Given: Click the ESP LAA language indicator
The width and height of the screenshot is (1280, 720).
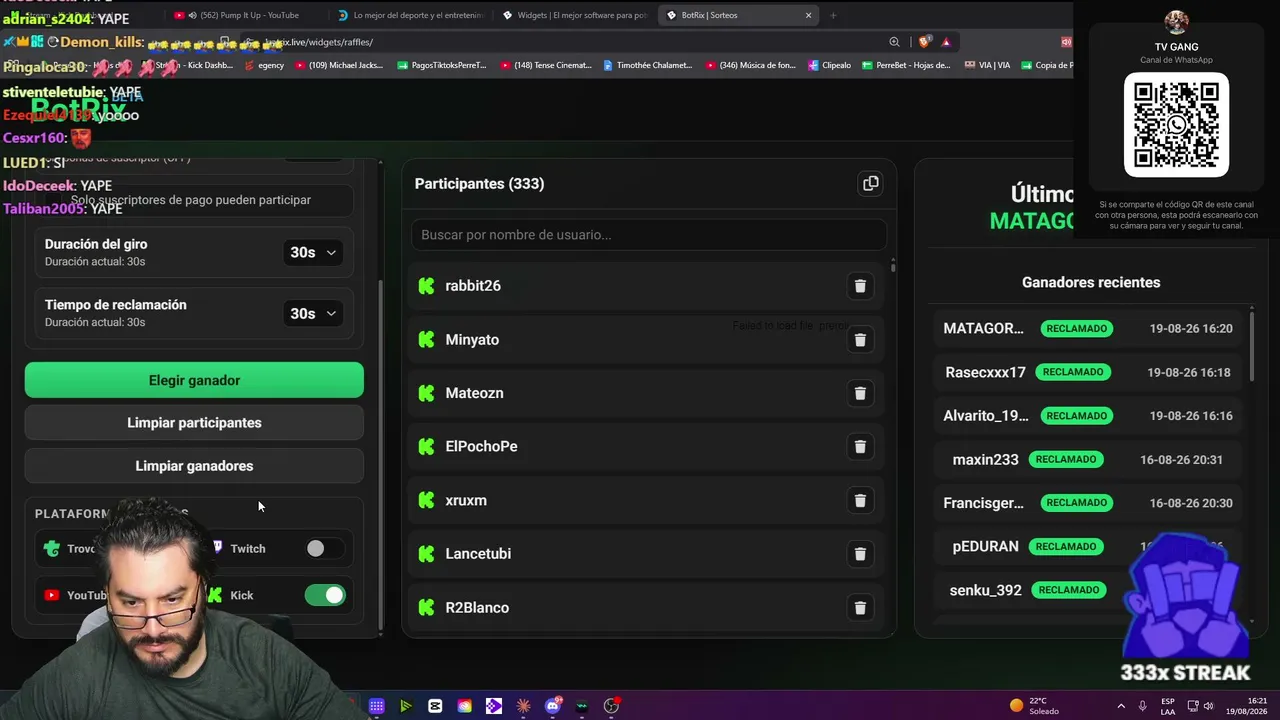Looking at the screenshot, I should click(x=1168, y=706).
